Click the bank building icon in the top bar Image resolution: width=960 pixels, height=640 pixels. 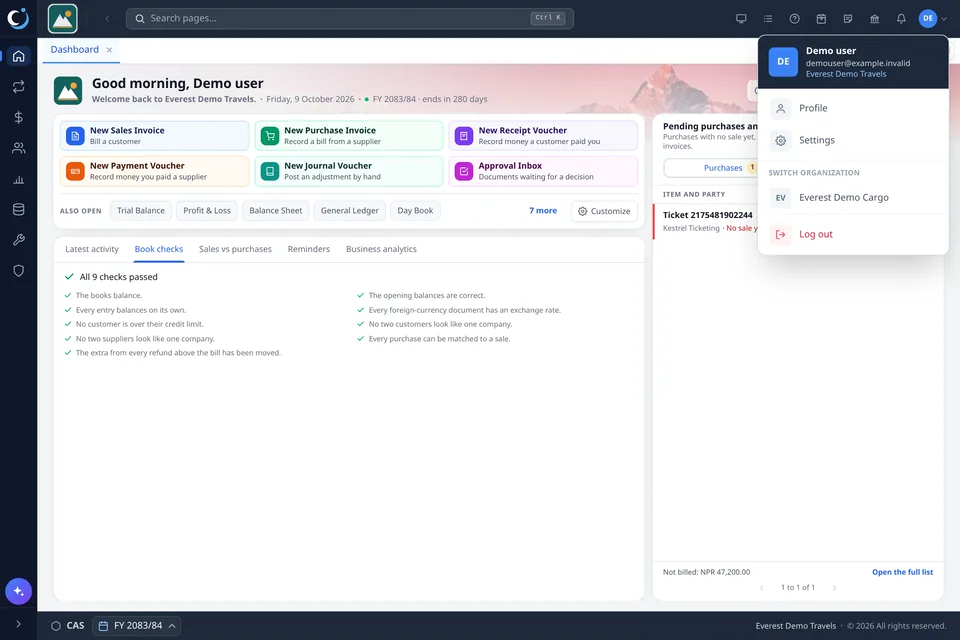point(874,18)
